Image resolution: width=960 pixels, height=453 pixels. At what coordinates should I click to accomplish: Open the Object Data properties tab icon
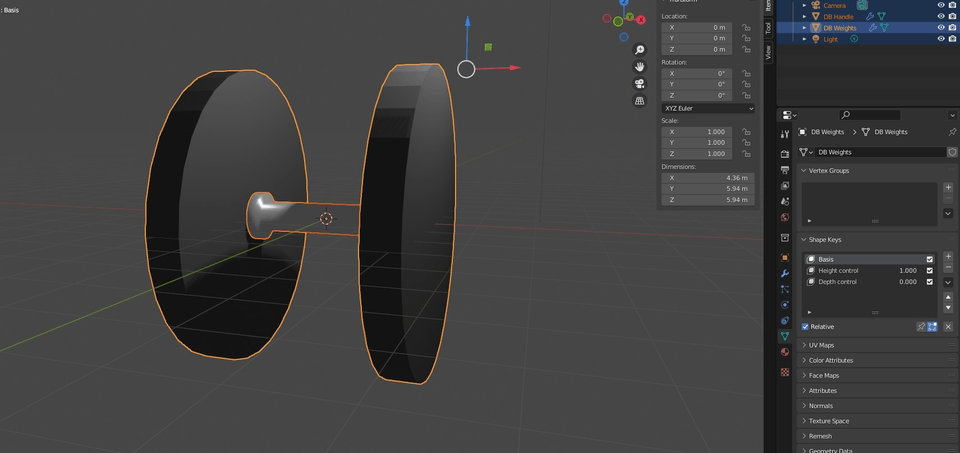tap(785, 337)
